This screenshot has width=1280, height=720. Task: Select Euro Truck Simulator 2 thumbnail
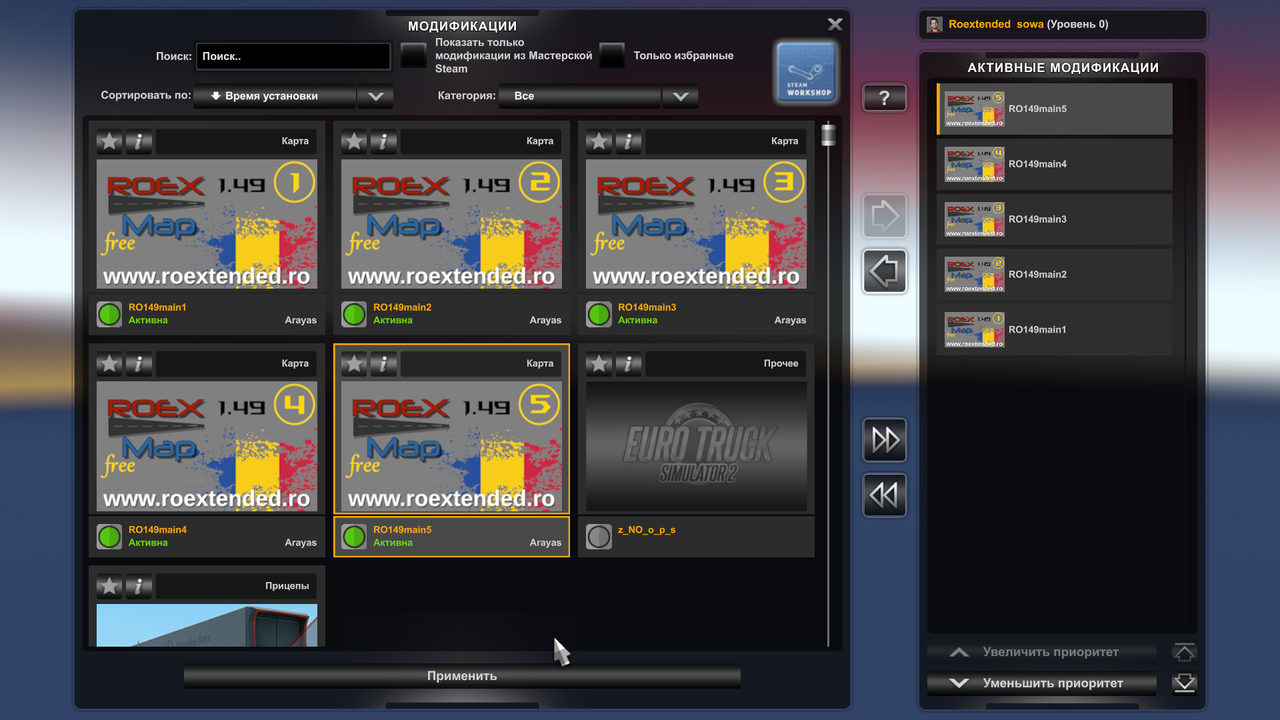click(697, 447)
